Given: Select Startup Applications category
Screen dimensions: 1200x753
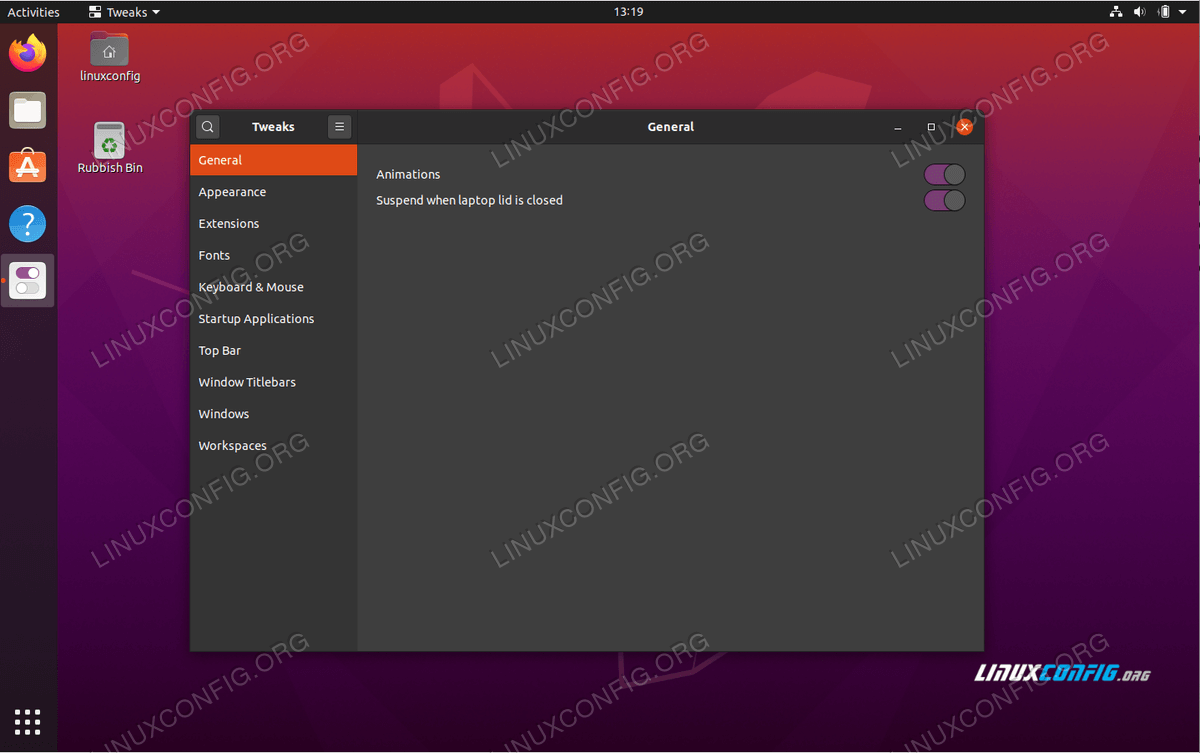Looking at the screenshot, I should pos(273,319).
